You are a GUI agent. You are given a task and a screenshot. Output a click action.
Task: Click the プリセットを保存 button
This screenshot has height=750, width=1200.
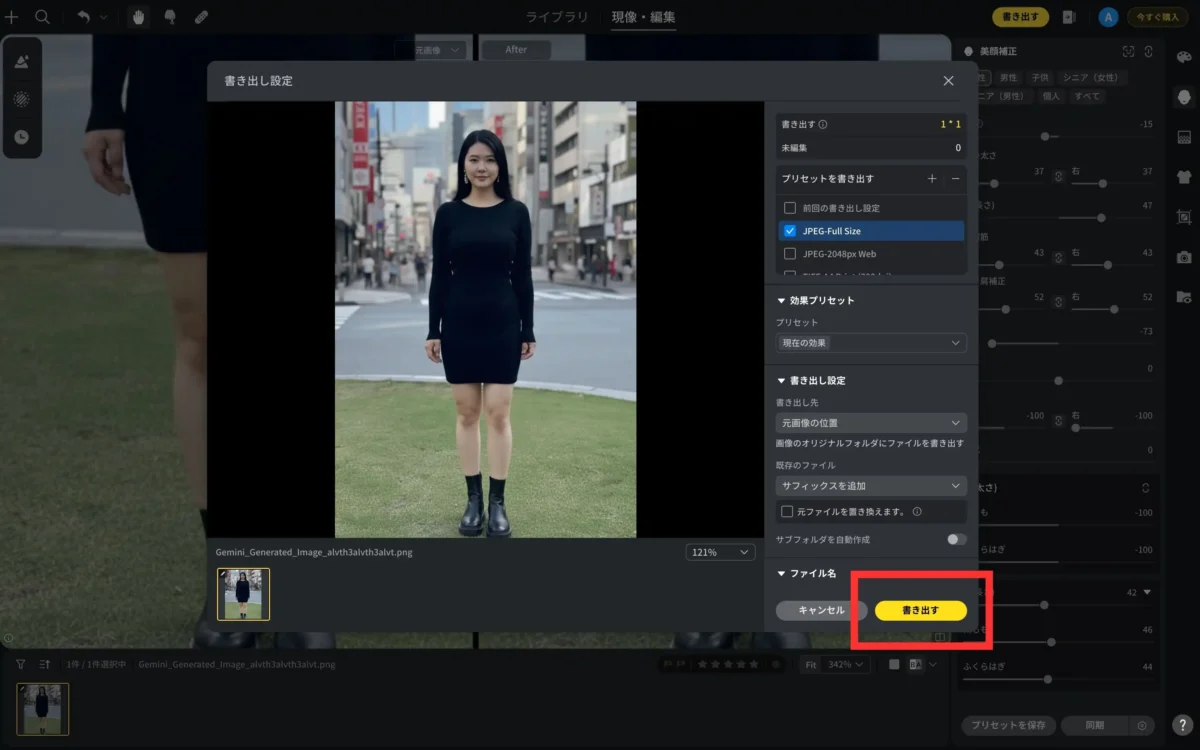point(1008,726)
